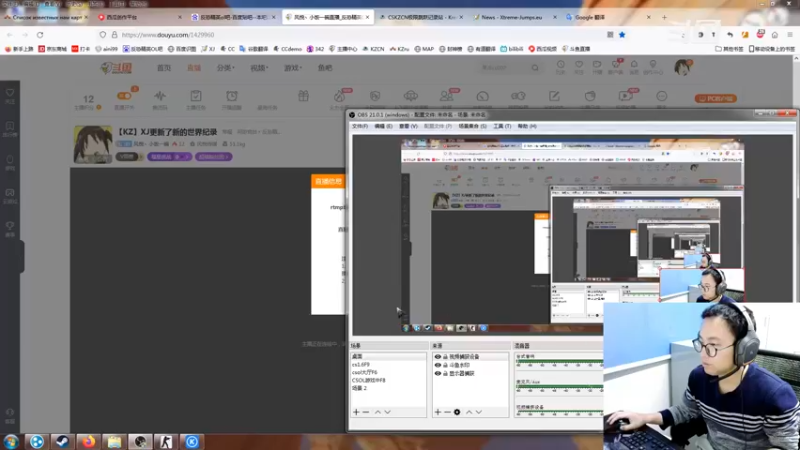Open OBS 帮助(H) menu
800x450 pixels.
pyautogui.click(x=527, y=126)
